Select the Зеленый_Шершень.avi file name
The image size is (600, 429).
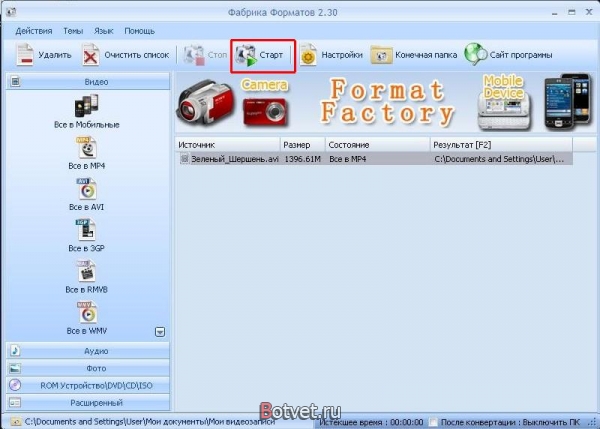(x=235, y=159)
